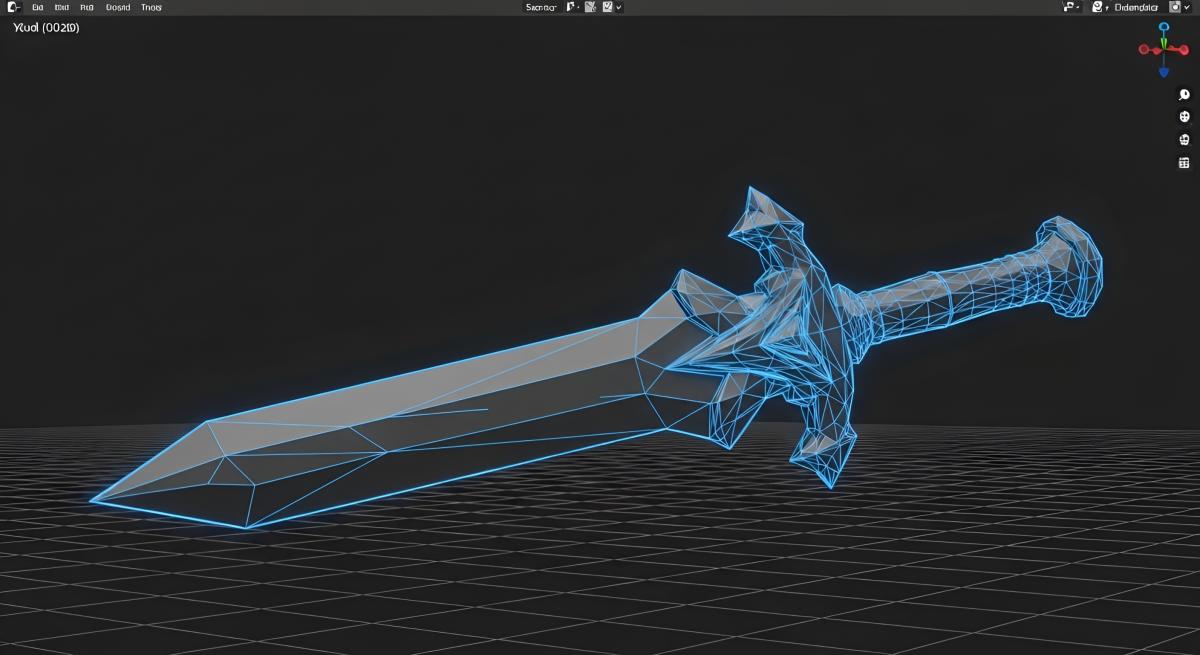Click the top blue circle on navigation gizmo
Screen dimensions: 1200x655
1163,27
